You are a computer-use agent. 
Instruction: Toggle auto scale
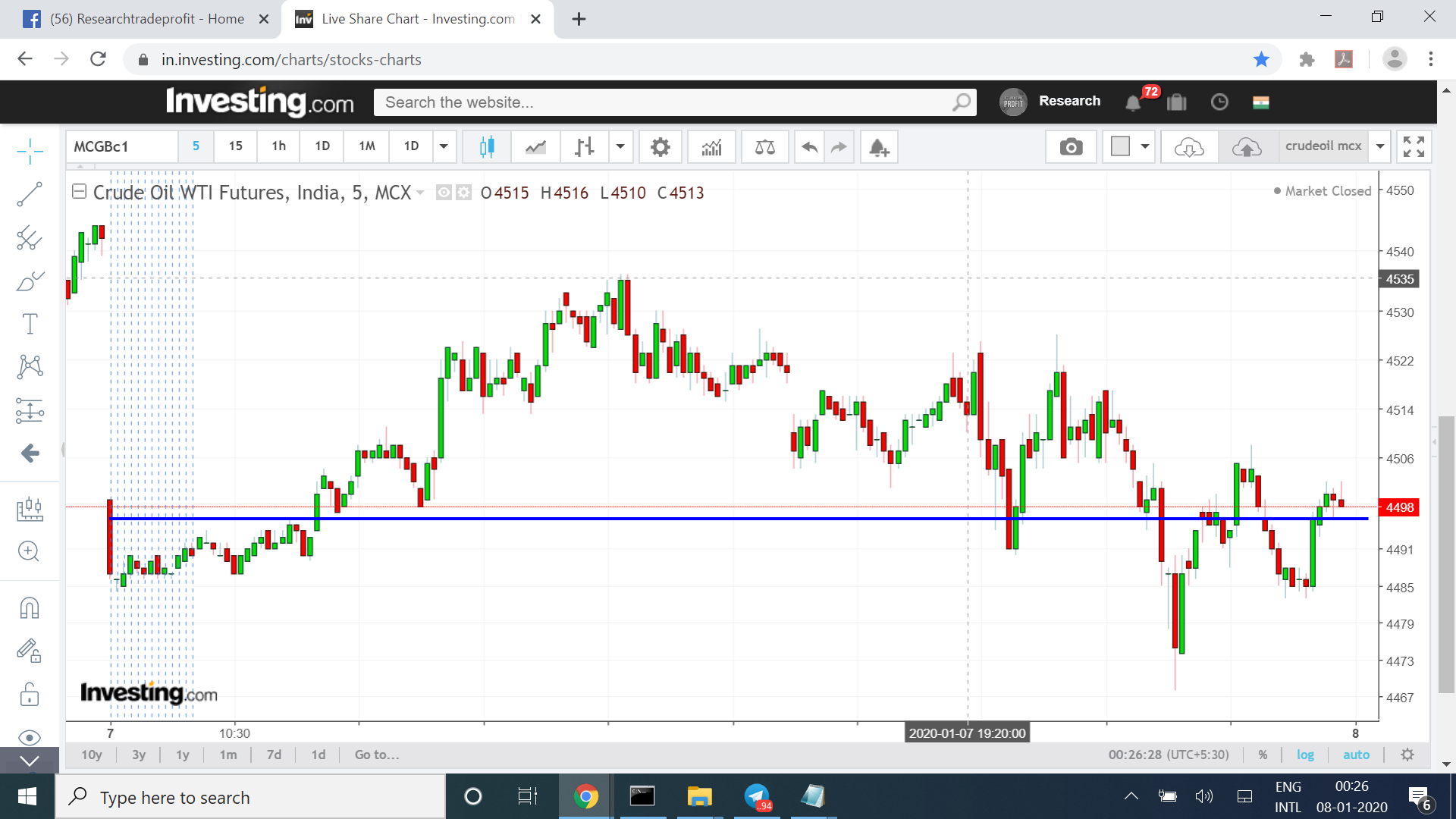tap(1356, 755)
